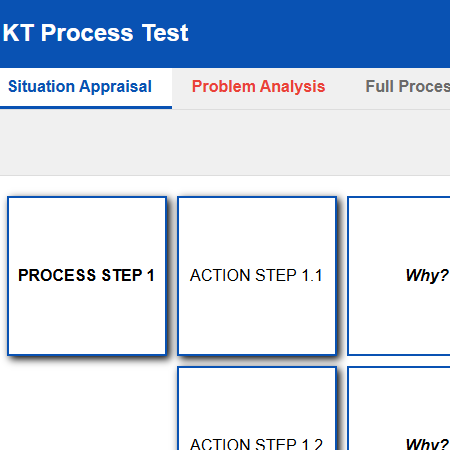This screenshot has height=450, width=450.
Task: Click the blue header bar beside the title
Action: tap(317, 33)
